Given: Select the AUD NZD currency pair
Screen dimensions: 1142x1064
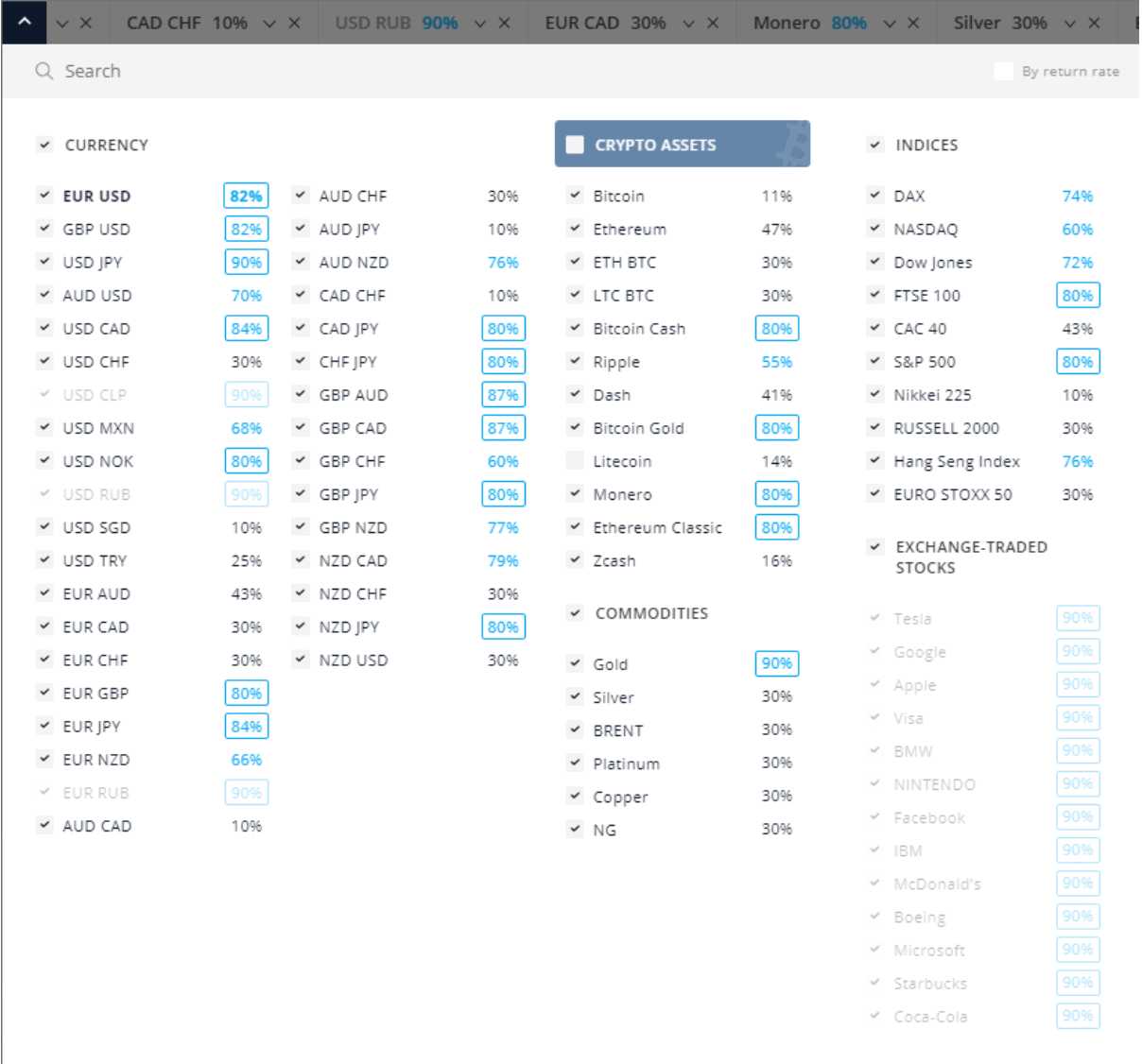Looking at the screenshot, I should (354, 263).
